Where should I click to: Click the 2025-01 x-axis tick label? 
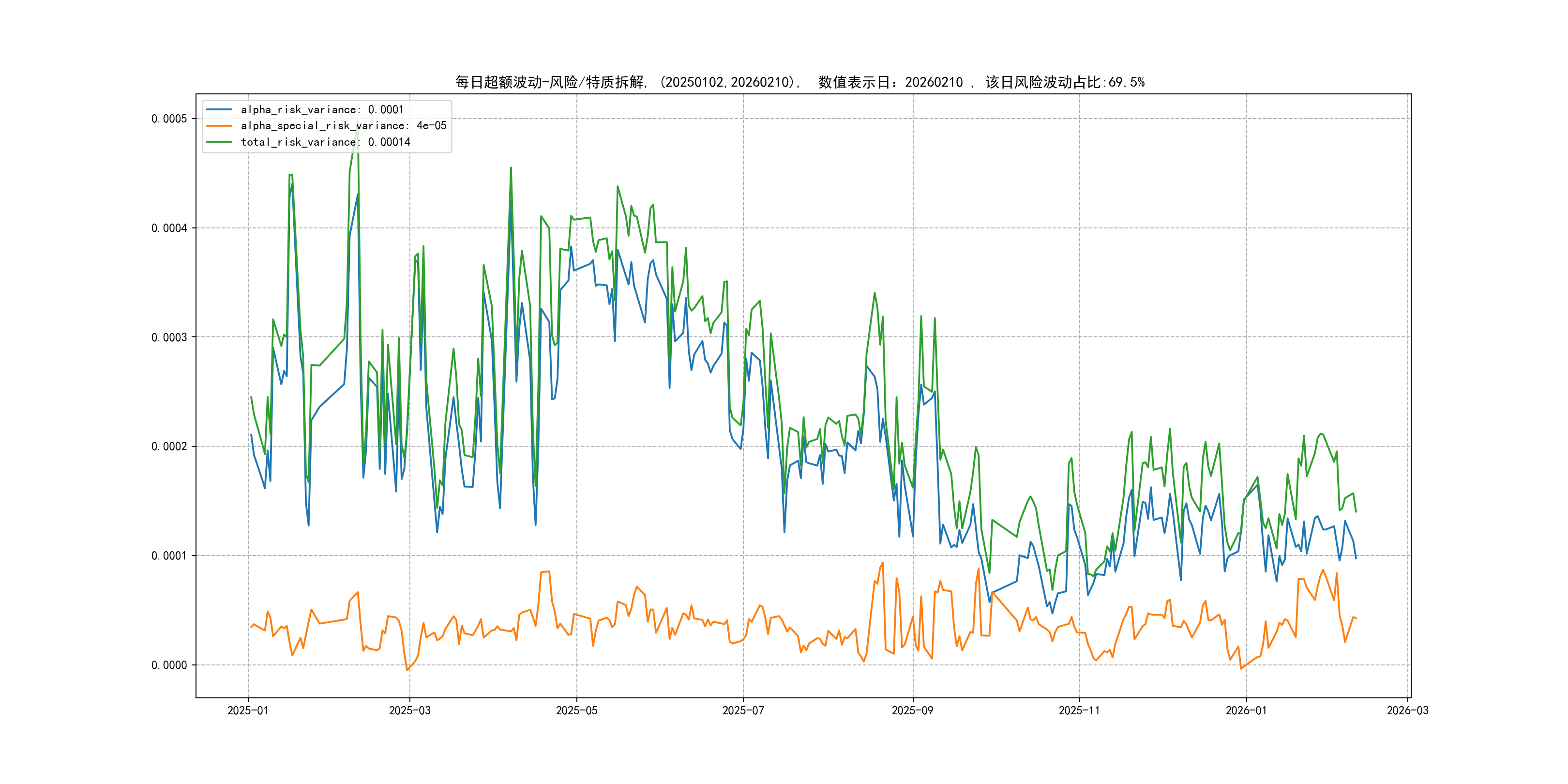[248, 710]
